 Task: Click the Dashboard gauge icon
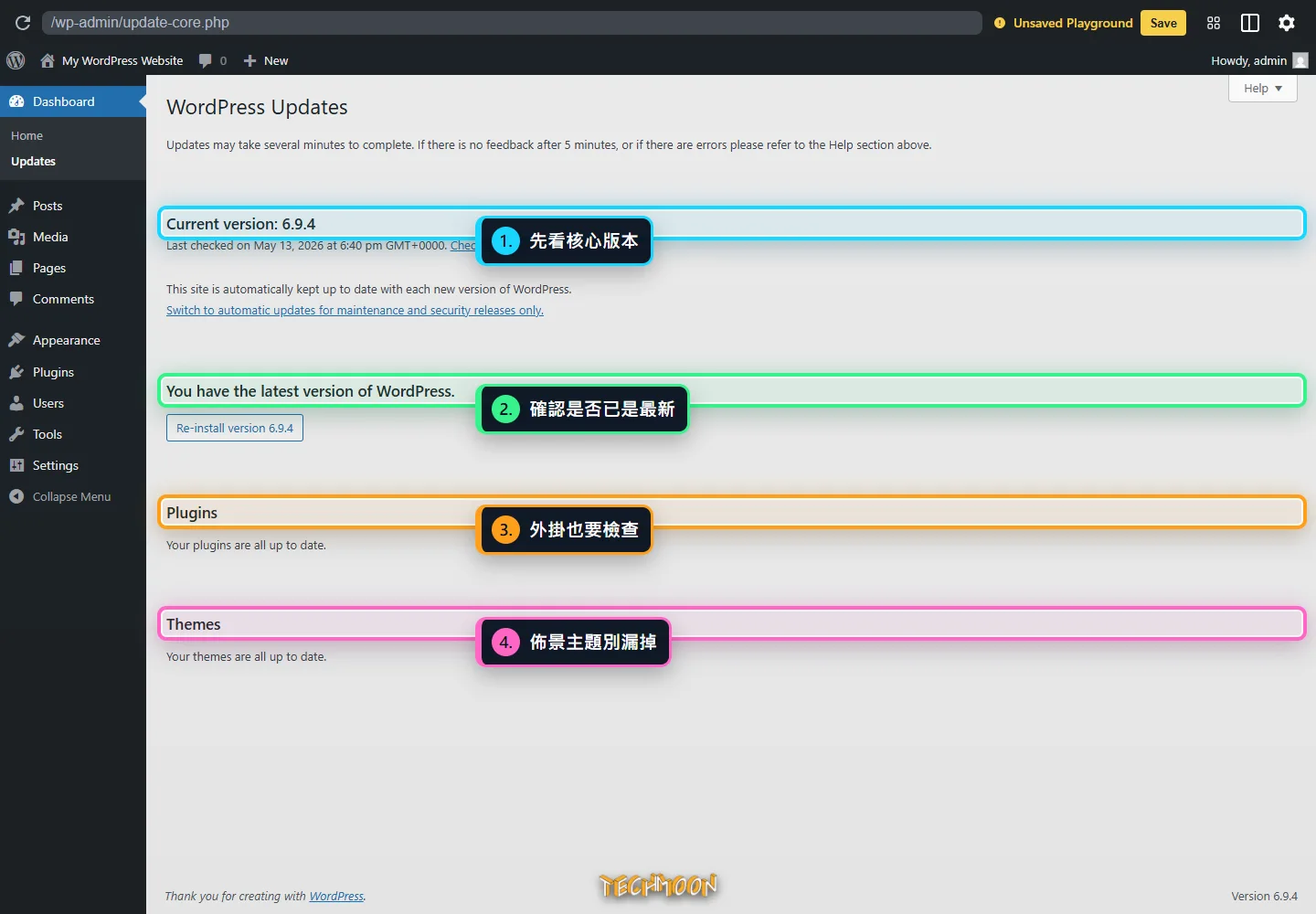pos(16,101)
